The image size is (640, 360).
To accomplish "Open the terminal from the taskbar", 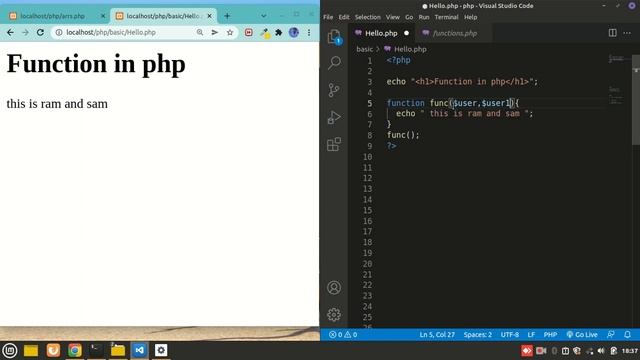I will pos(96,350).
